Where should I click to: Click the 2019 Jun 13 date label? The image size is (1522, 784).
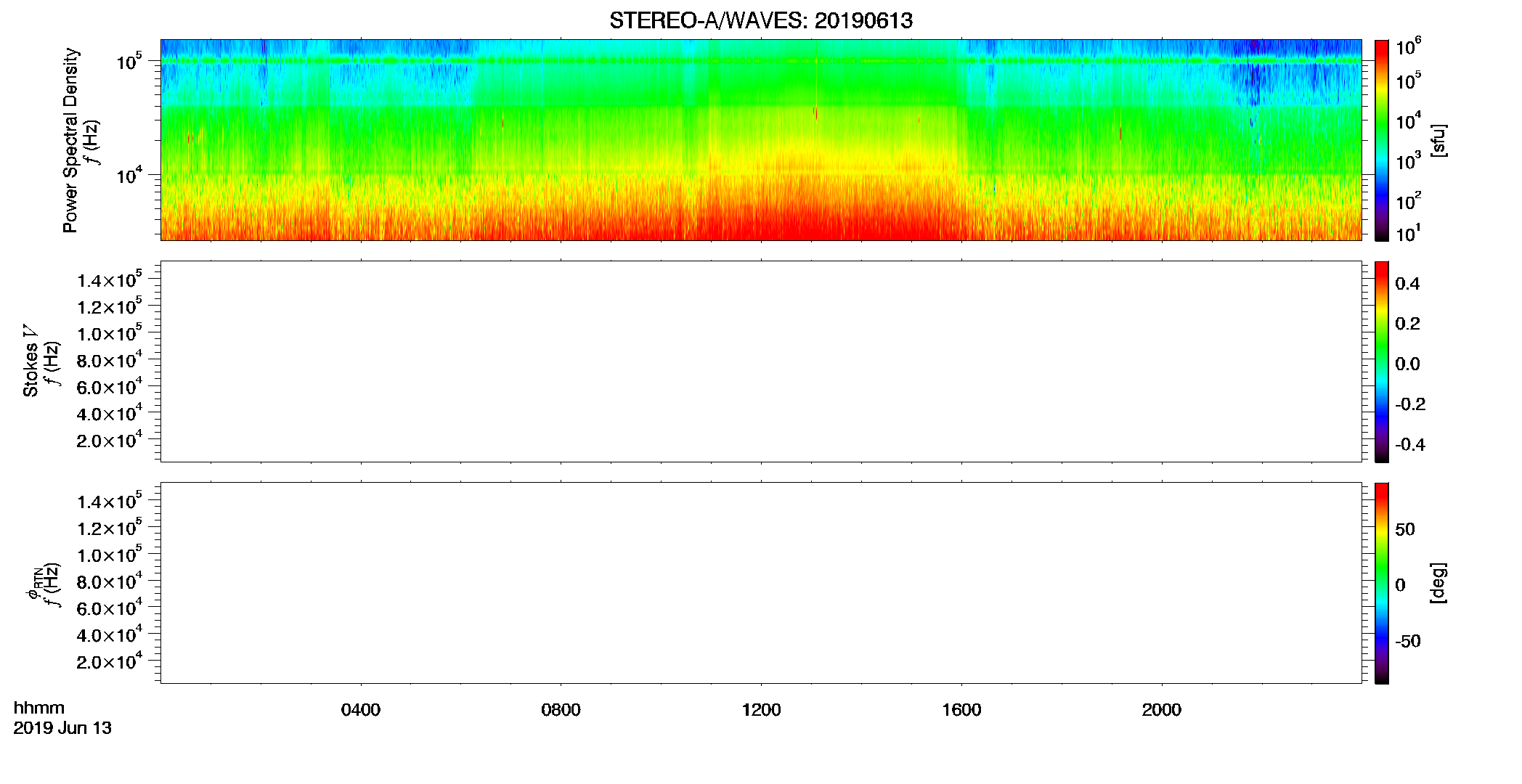click(x=62, y=728)
